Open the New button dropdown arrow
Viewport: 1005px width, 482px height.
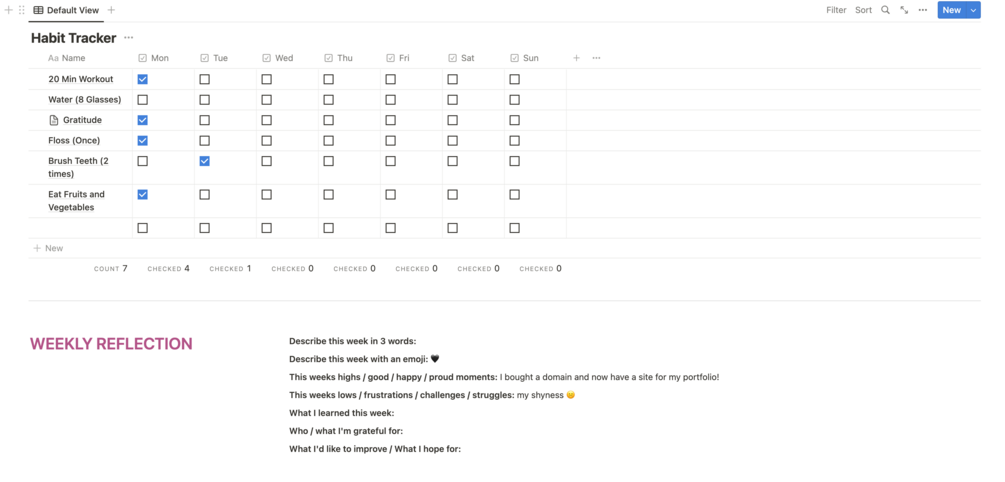click(973, 10)
